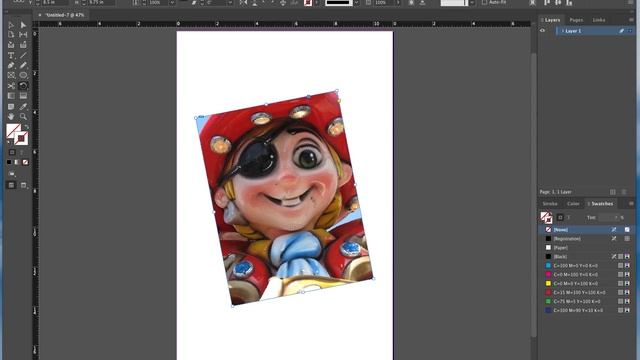Click Apply None in the toolbox
The image size is (640, 360).
[25, 162]
